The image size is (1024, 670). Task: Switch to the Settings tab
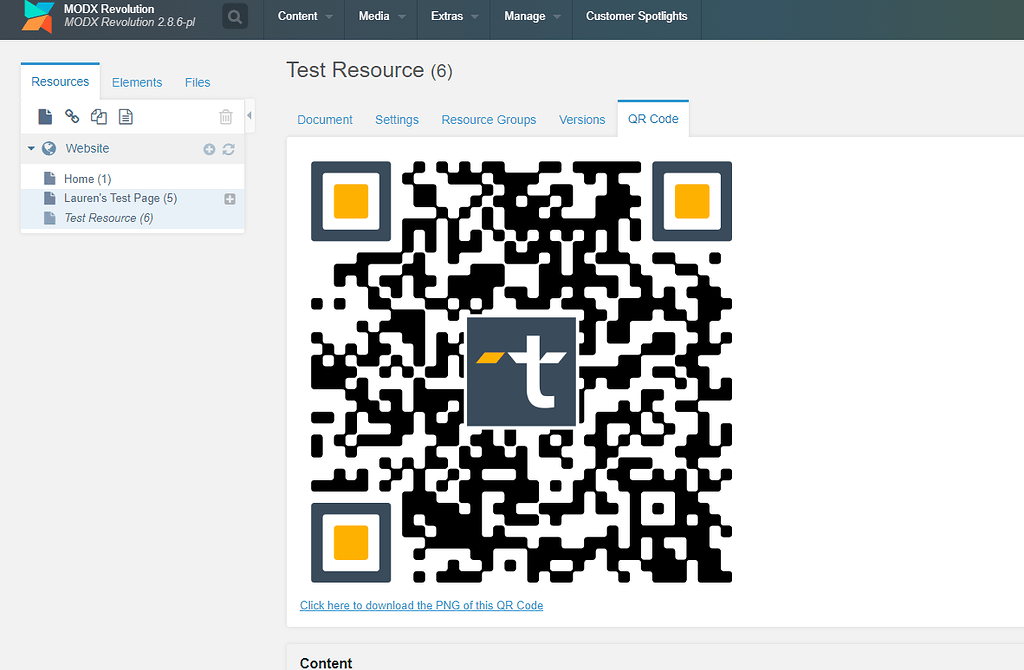pyautogui.click(x=396, y=119)
